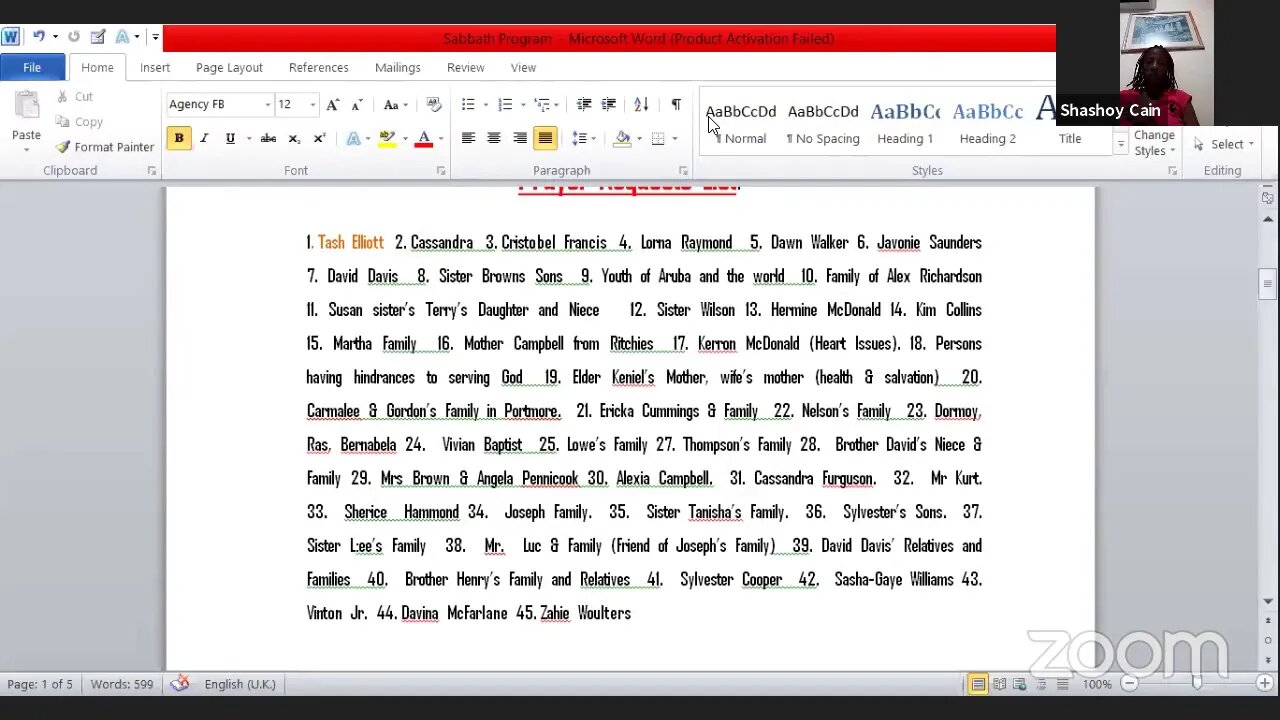Click the Copy command

79,122
